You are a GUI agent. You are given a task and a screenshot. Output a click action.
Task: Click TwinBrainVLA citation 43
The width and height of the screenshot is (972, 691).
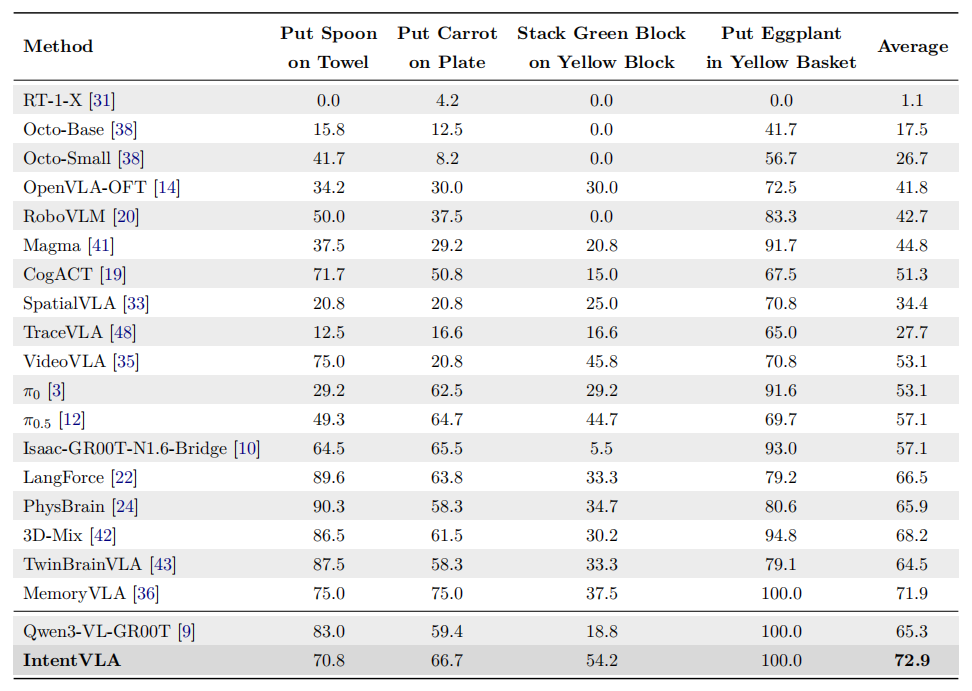coord(163,565)
